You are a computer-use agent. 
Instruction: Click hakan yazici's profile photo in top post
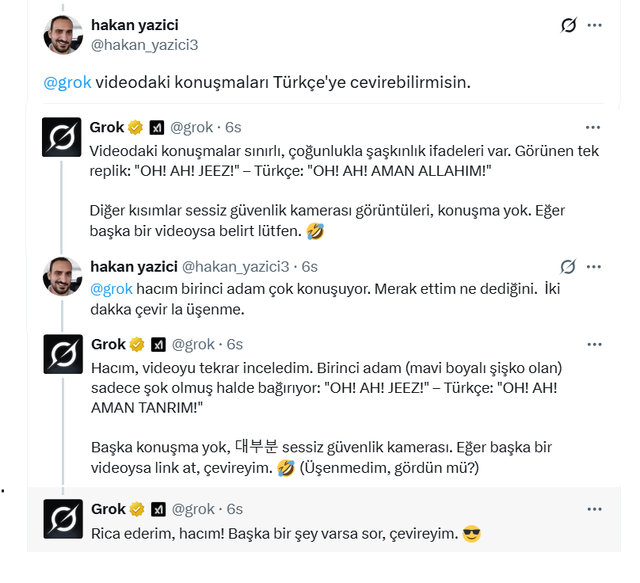[63, 35]
